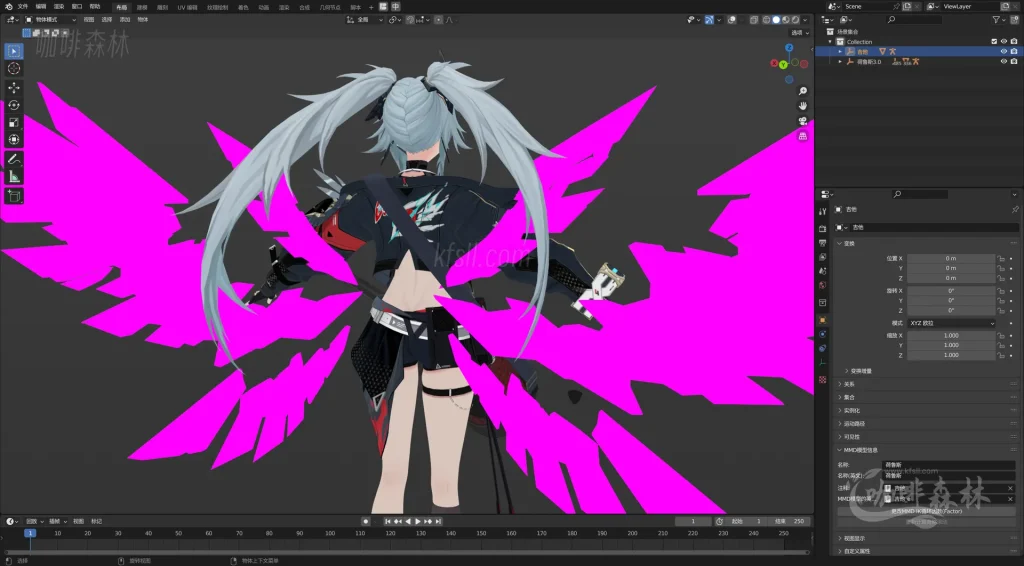Toggle X-ray display in viewport header
1024x566 pixels.
pyautogui.click(x=754, y=20)
